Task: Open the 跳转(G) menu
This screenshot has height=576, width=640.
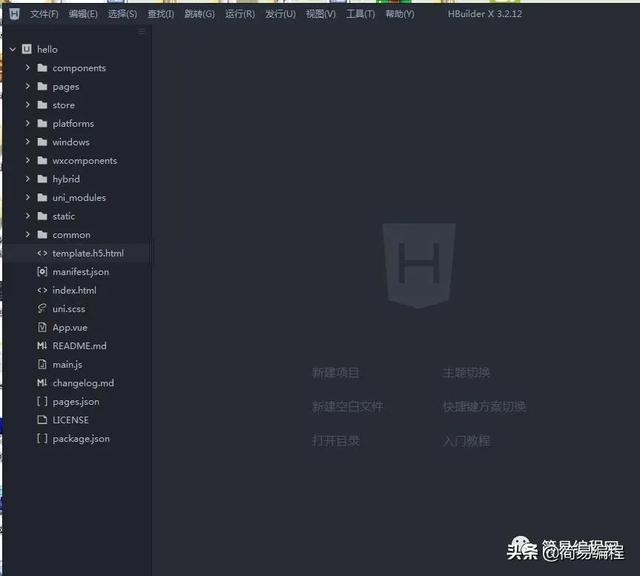Action: point(200,14)
